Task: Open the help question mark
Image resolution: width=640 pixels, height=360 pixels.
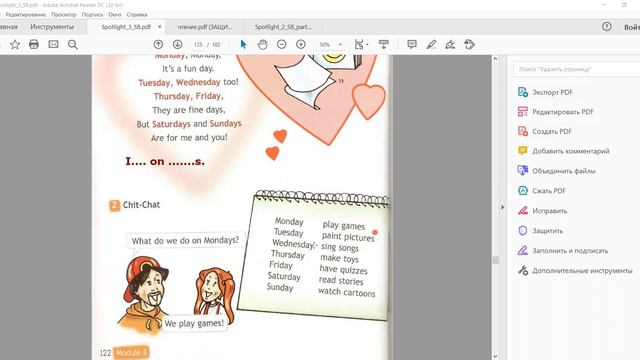Action: click(607, 27)
